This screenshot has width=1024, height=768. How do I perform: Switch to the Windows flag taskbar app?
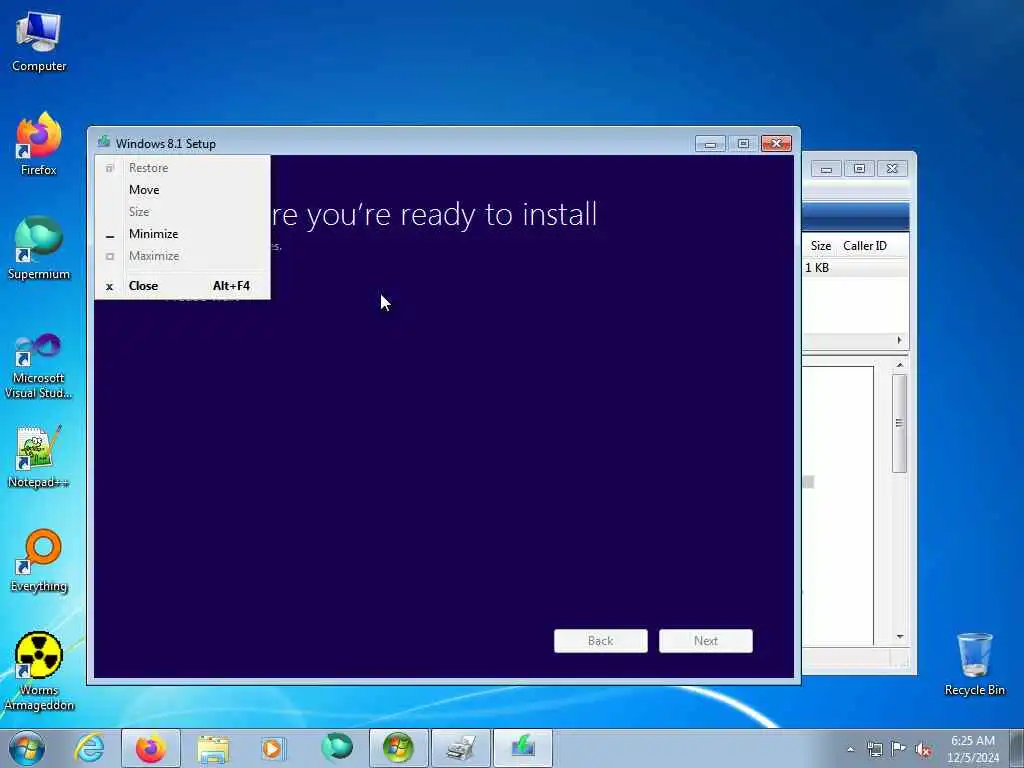coord(398,748)
